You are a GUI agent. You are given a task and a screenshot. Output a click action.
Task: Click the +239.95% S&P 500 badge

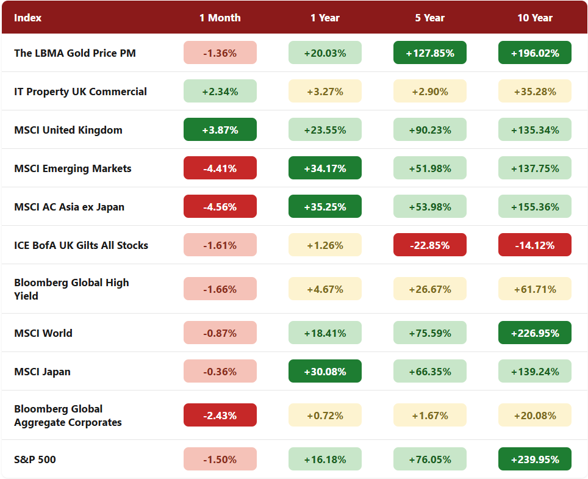[x=535, y=459]
